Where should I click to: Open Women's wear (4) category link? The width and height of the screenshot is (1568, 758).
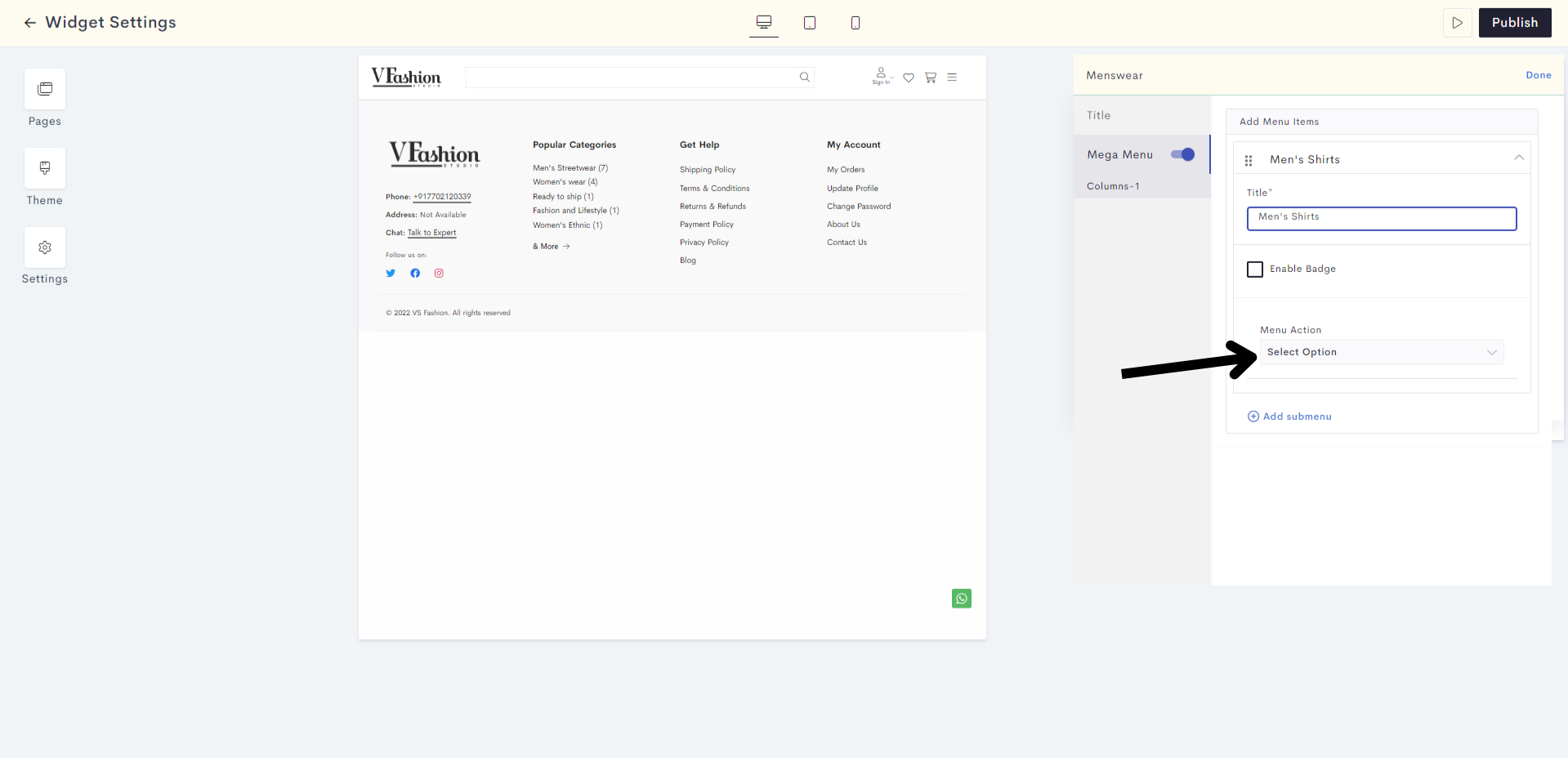[x=565, y=182]
